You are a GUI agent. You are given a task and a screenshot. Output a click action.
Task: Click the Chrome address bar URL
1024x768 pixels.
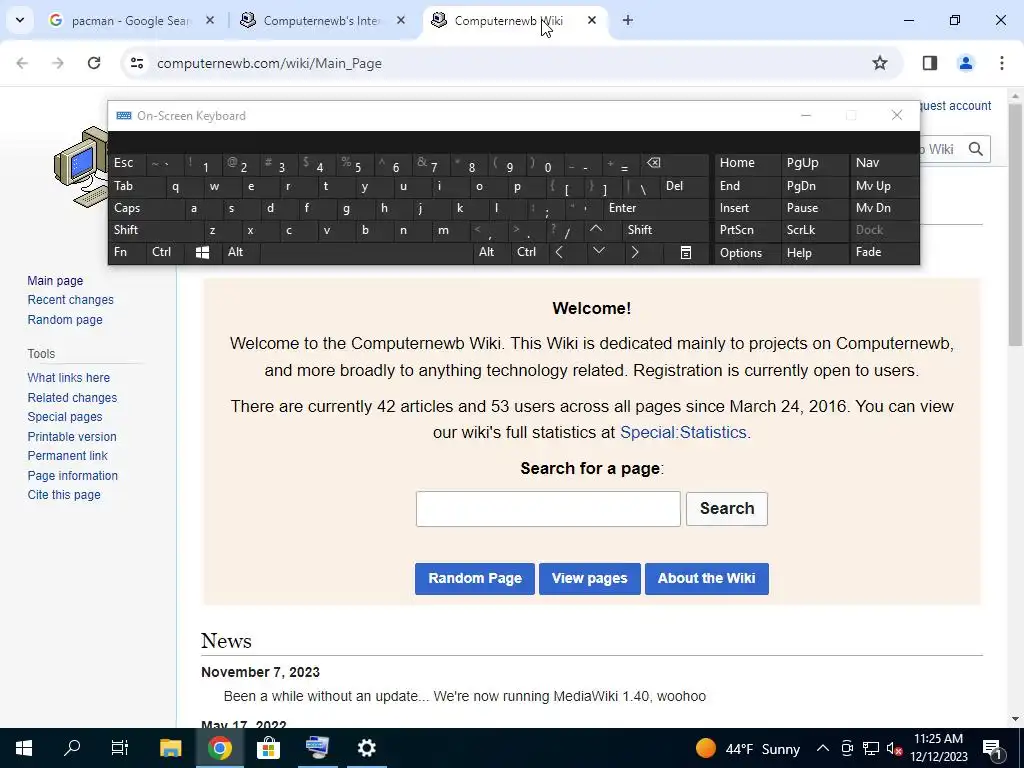point(269,63)
